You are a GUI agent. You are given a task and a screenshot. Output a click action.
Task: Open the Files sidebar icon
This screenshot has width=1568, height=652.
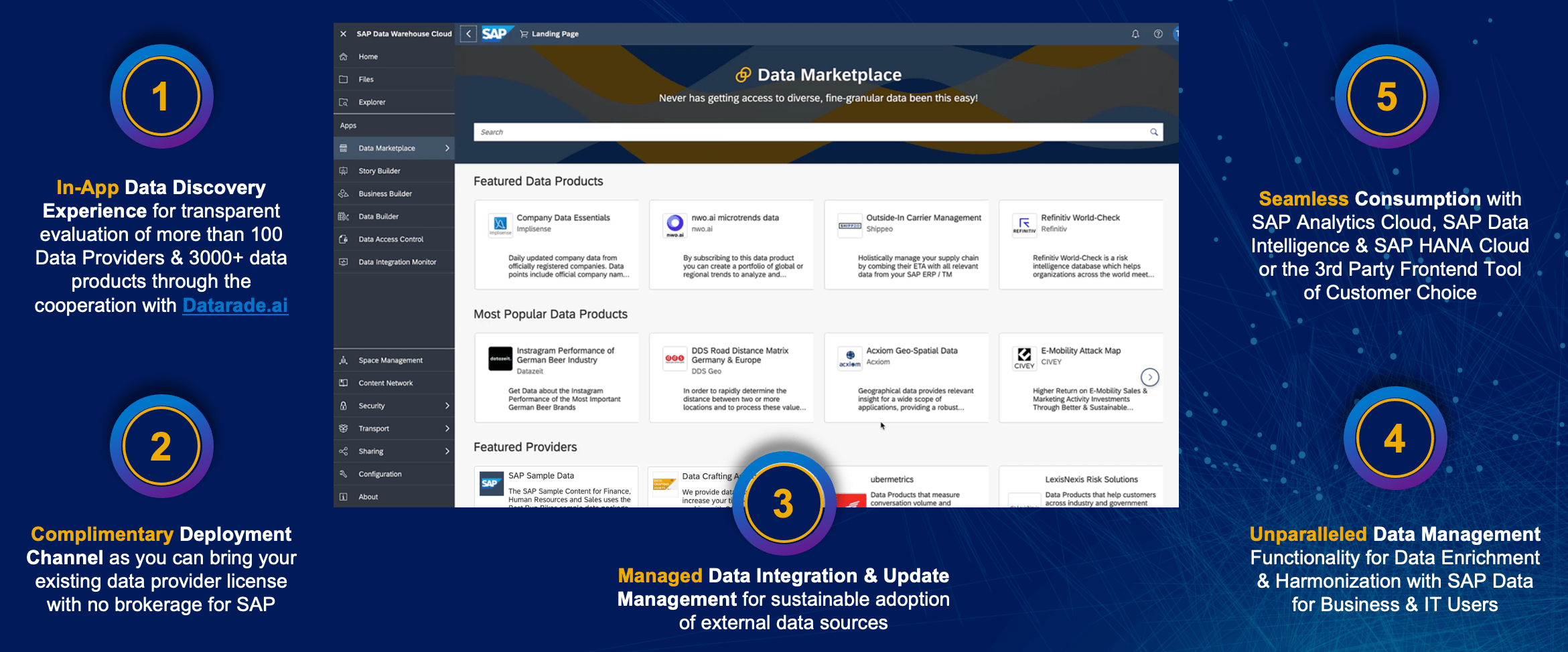click(x=344, y=80)
